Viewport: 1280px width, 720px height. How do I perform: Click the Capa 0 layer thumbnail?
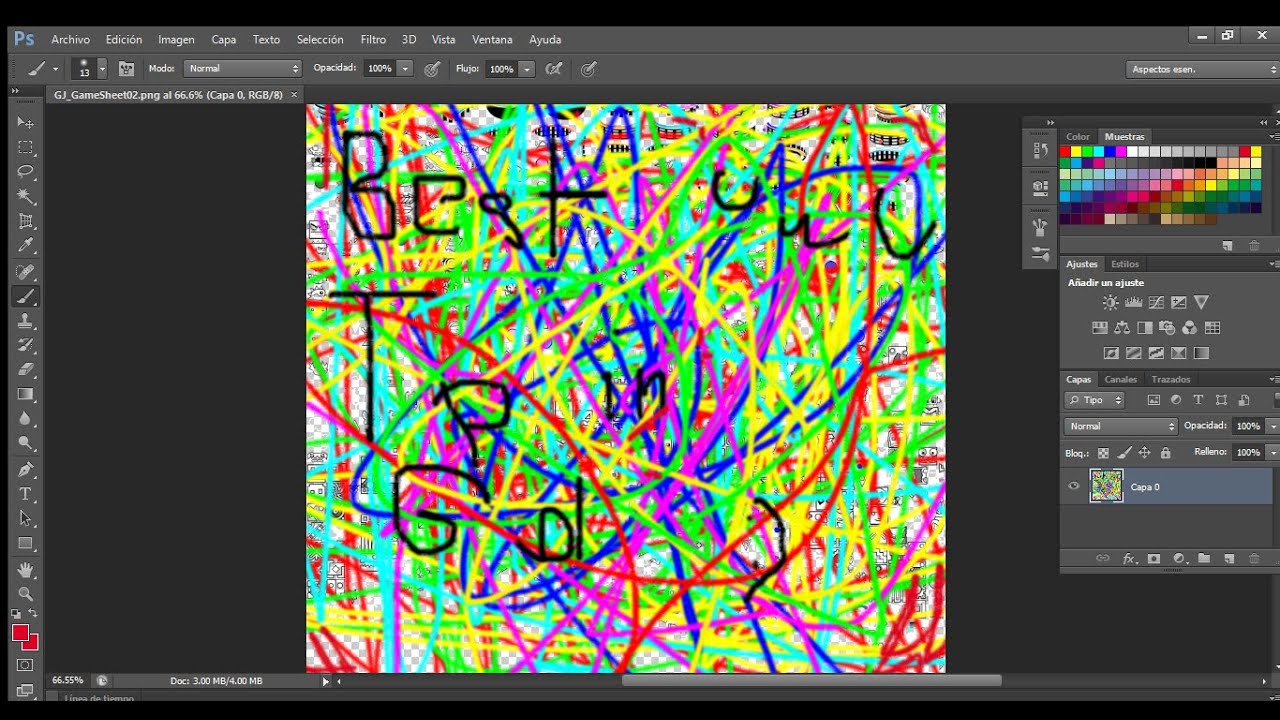tap(1106, 487)
